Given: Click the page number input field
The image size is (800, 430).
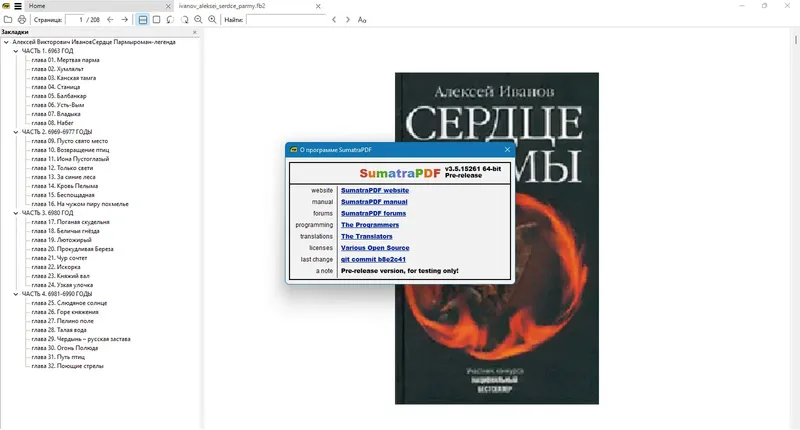Looking at the screenshot, I should 74,19.
